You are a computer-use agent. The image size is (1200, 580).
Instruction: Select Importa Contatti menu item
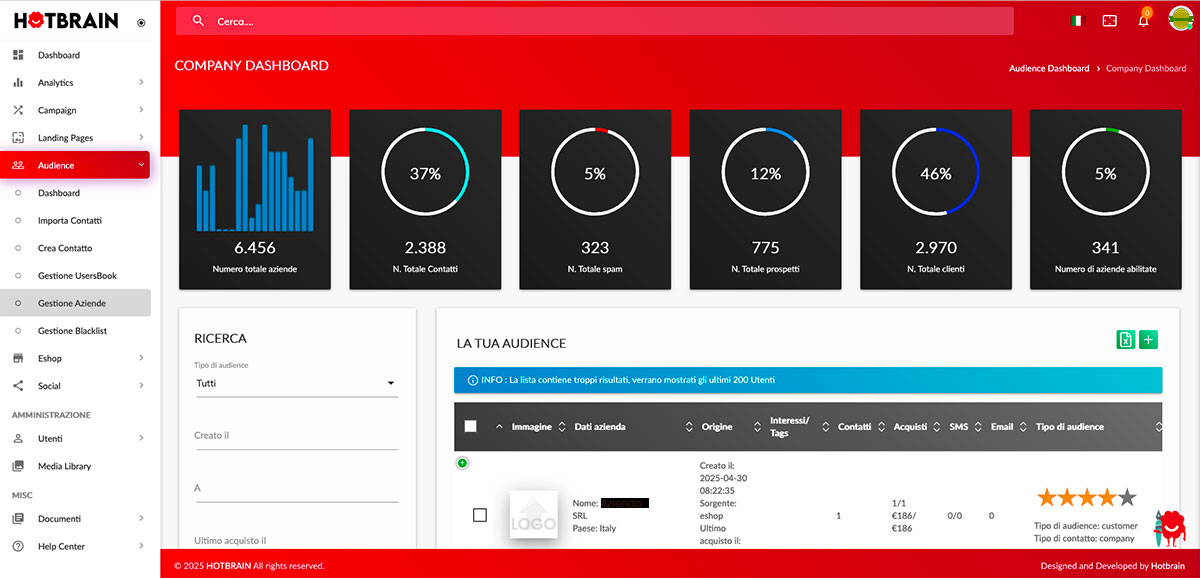click(70, 221)
